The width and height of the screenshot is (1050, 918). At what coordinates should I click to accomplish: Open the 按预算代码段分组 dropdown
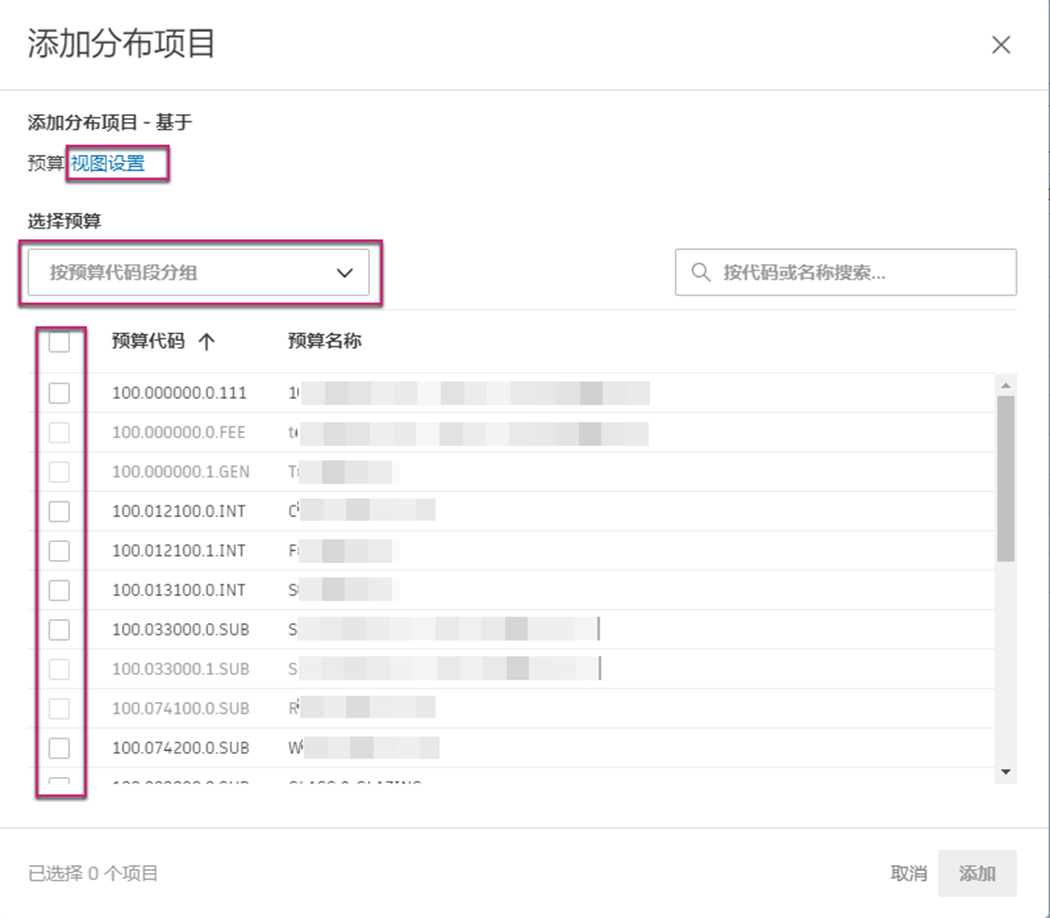(x=198, y=272)
